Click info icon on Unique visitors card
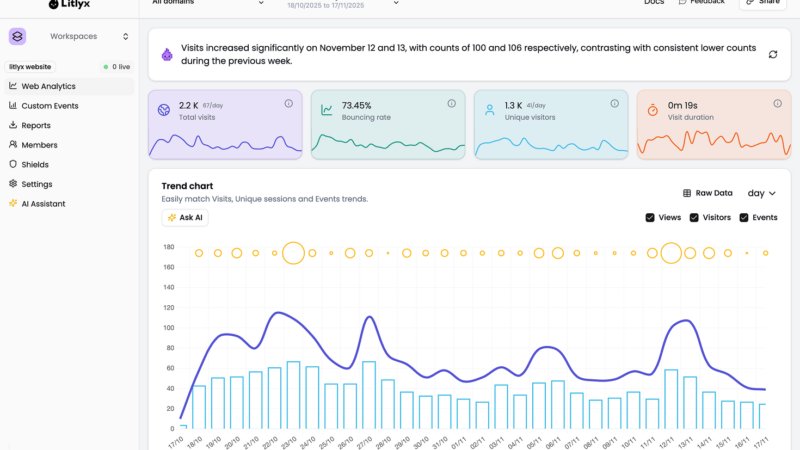This screenshot has width=800, height=450. tap(615, 104)
